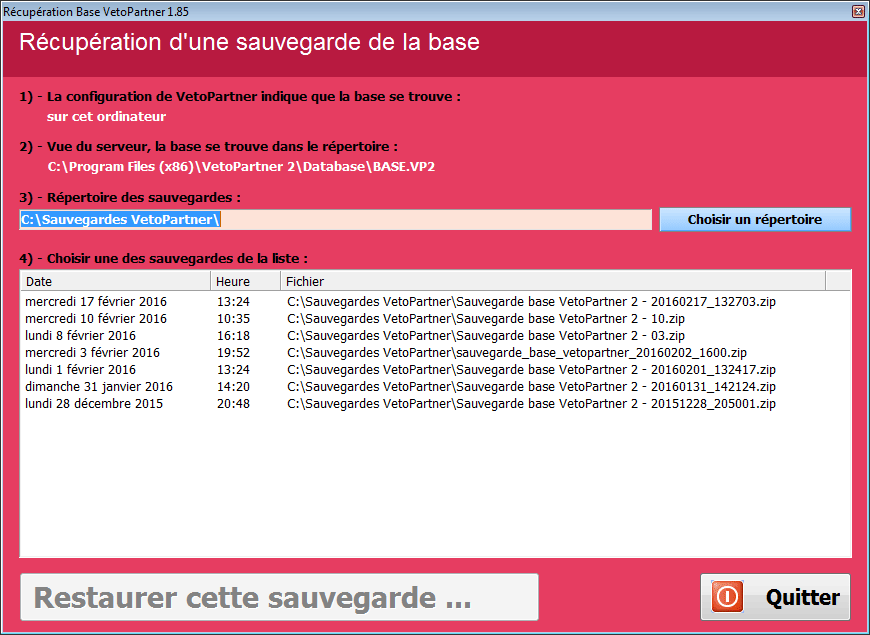Screen dimensions: 870x635
Task: Click the red power icon on Quitter
Action: tap(727, 597)
